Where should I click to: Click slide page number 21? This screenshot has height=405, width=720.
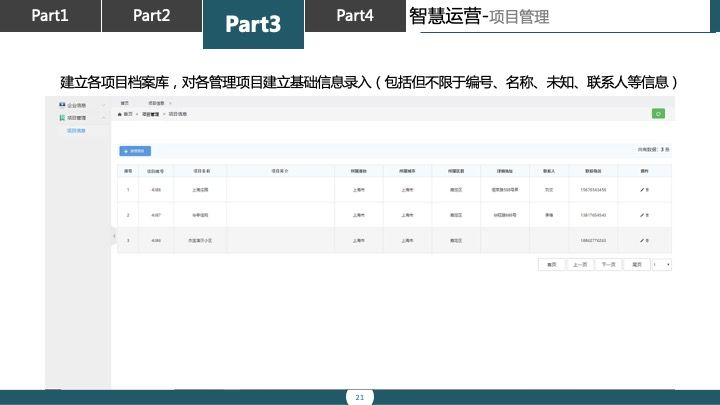(360, 398)
